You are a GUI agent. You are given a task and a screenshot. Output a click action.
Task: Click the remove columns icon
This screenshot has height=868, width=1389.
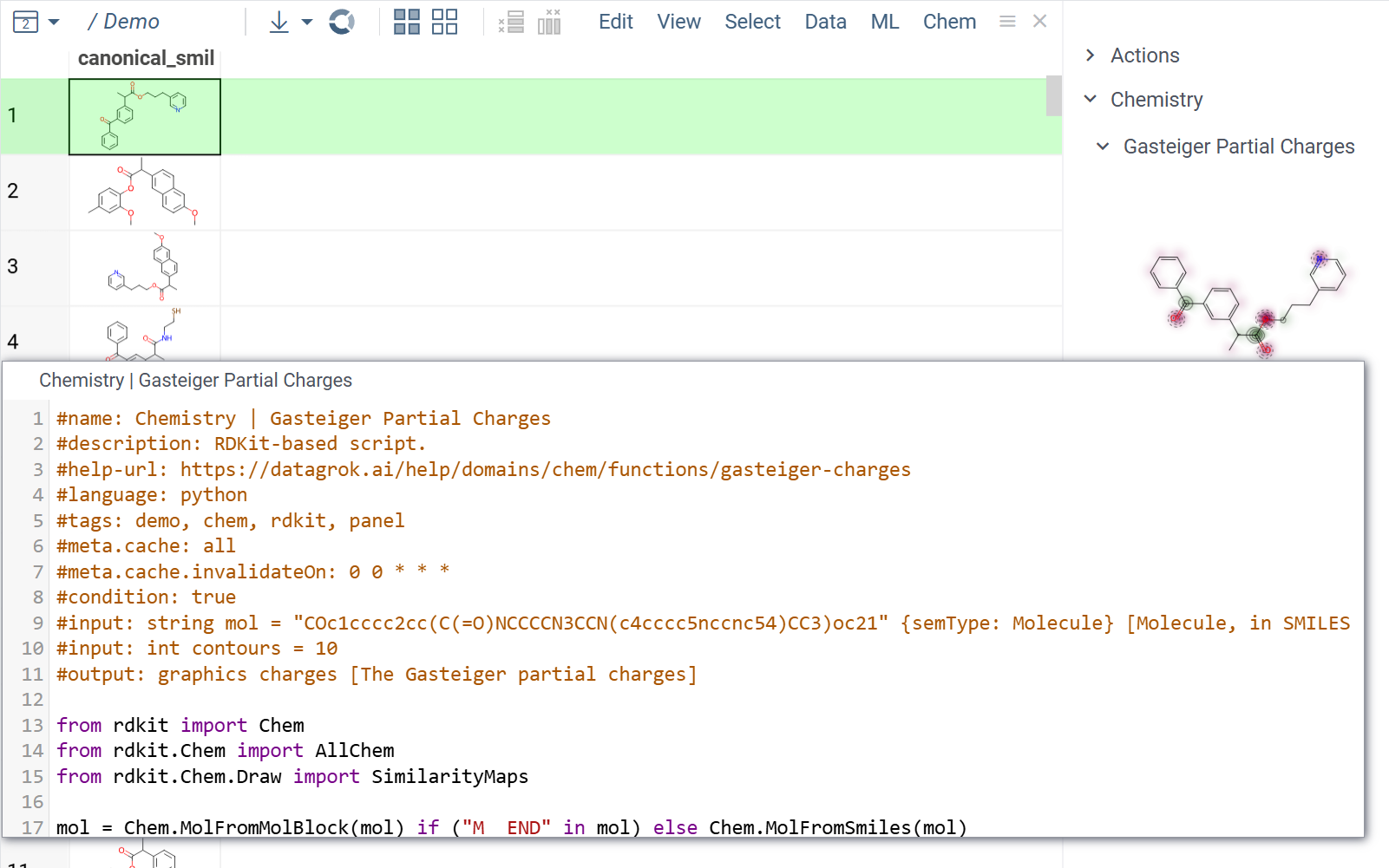coord(549,22)
